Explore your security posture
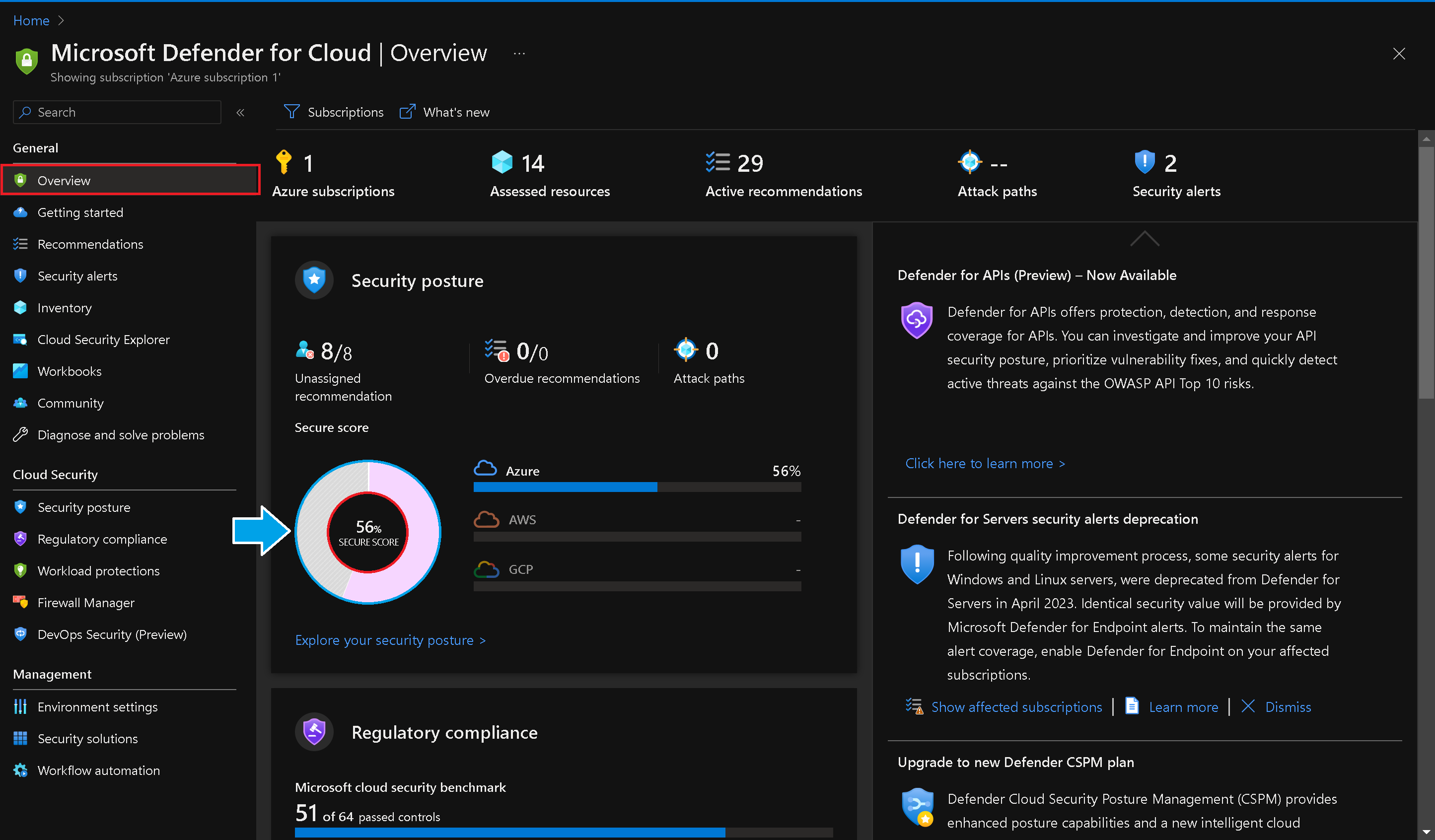Image resolution: width=1435 pixels, height=840 pixels. pos(390,639)
